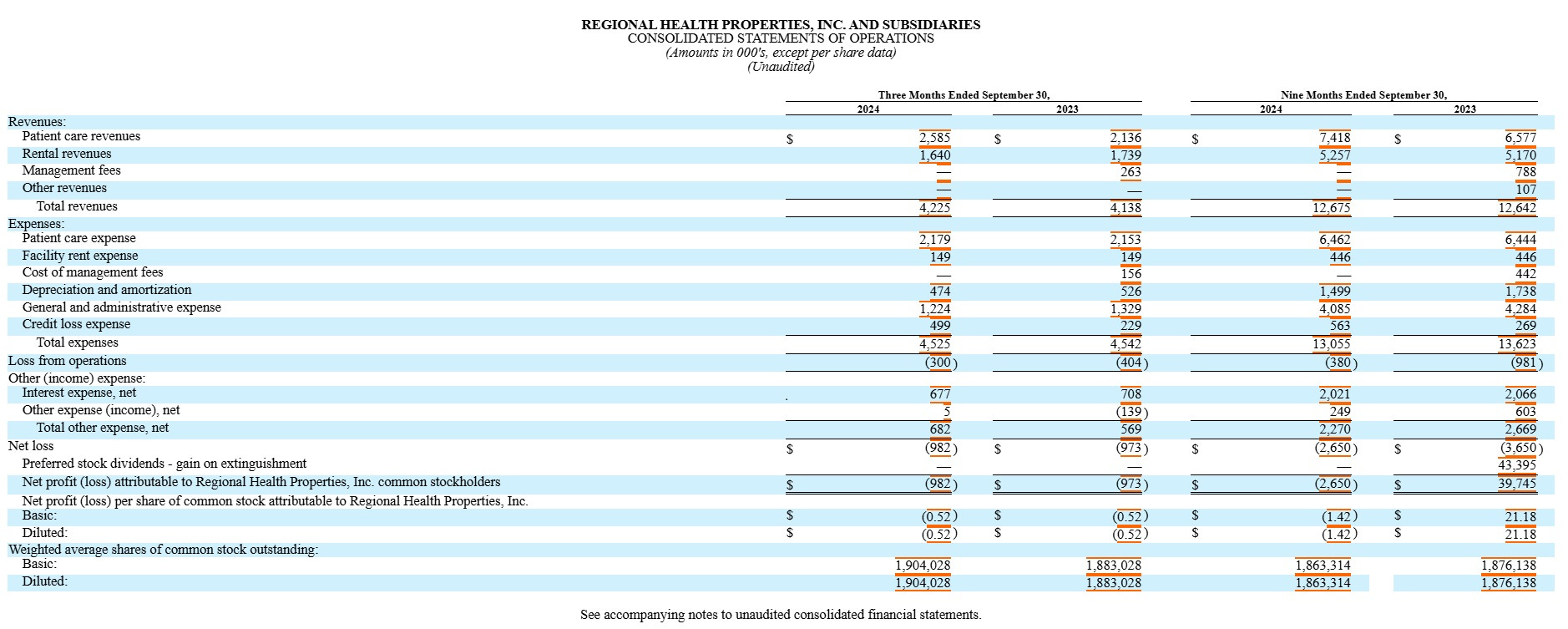
Task: Select rental revenues value 1,739
Action: point(1125,155)
